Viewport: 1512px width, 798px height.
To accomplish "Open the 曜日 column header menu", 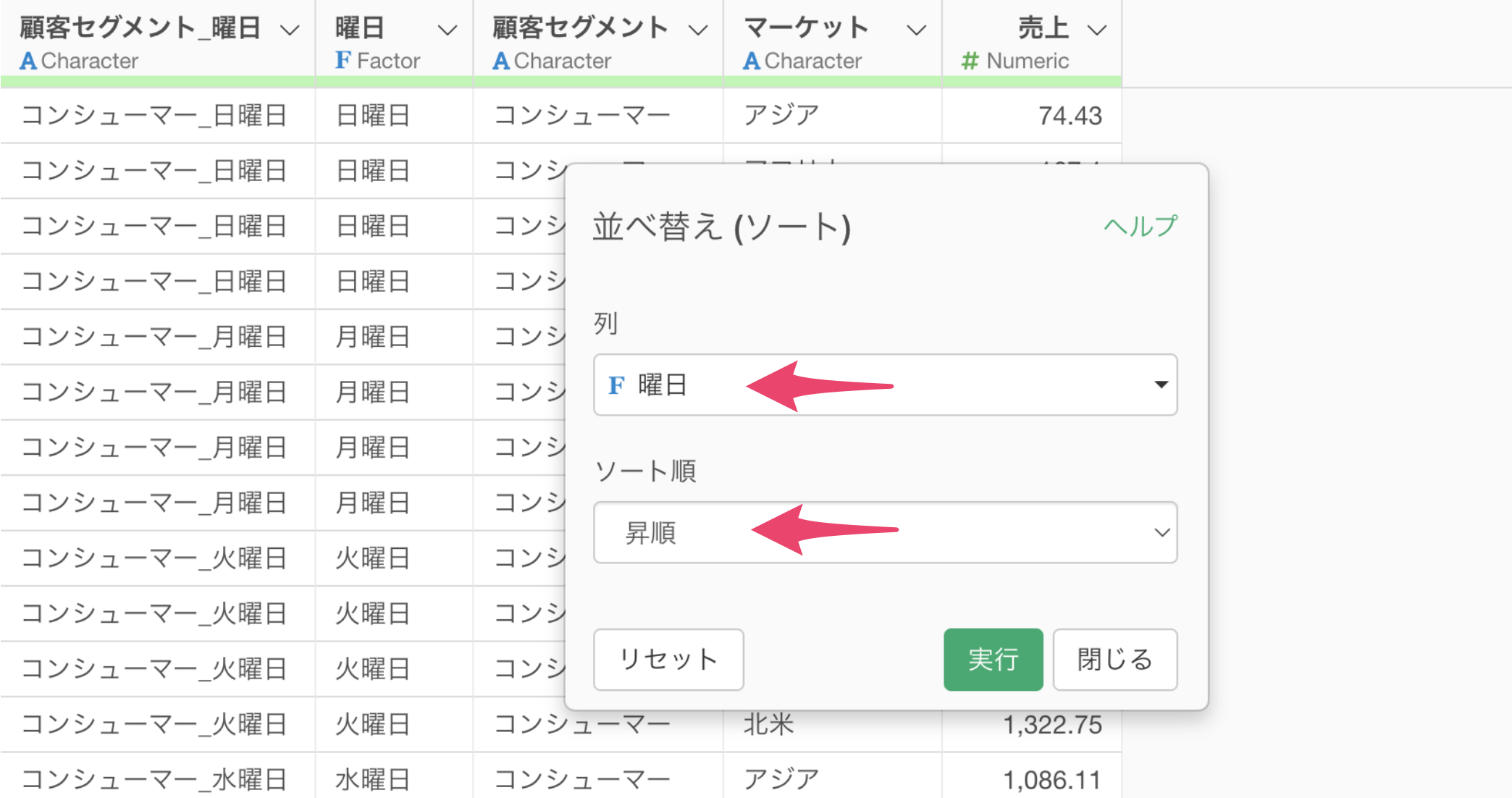I will (448, 30).
